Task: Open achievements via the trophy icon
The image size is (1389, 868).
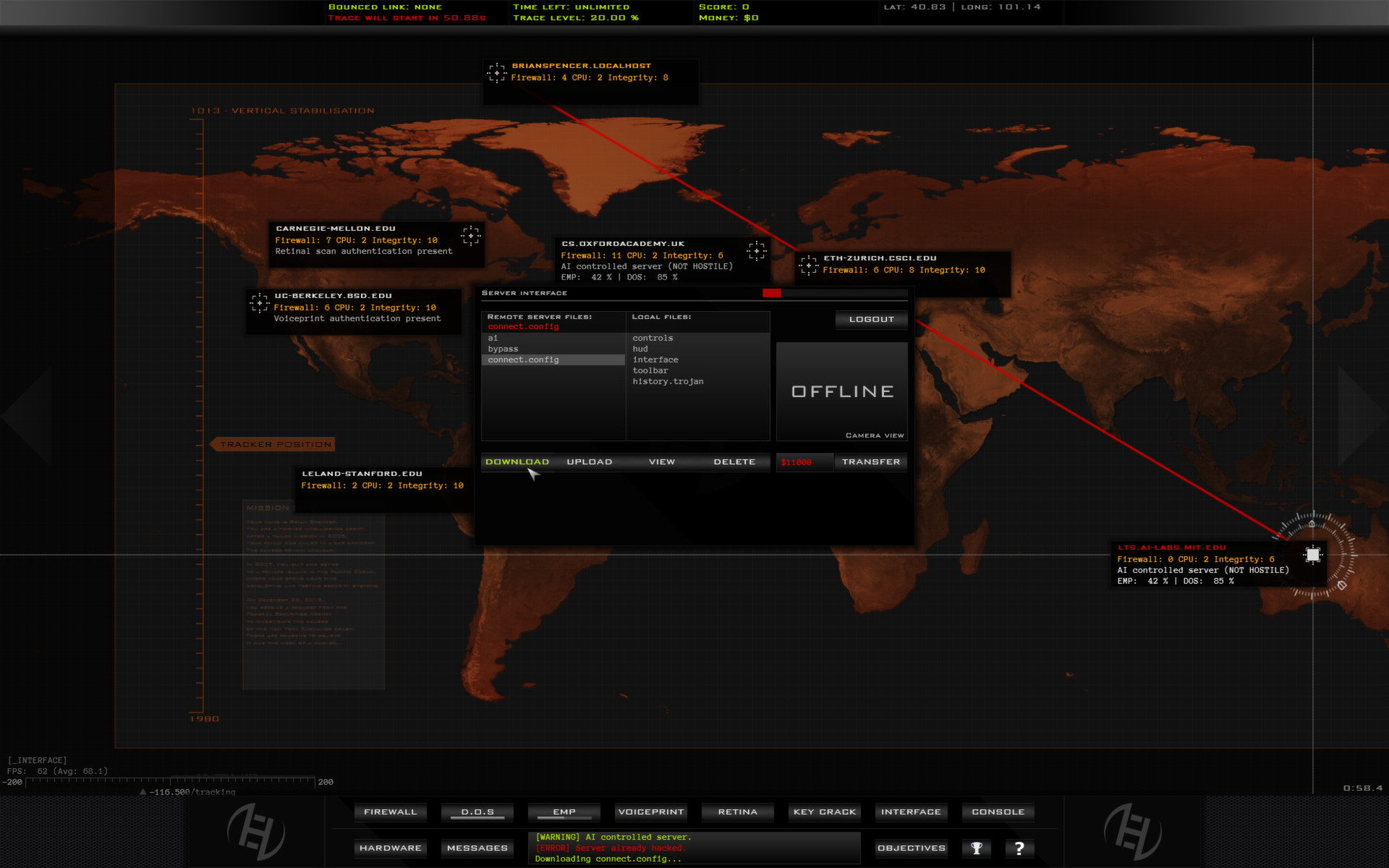Action: coord(976,848)
